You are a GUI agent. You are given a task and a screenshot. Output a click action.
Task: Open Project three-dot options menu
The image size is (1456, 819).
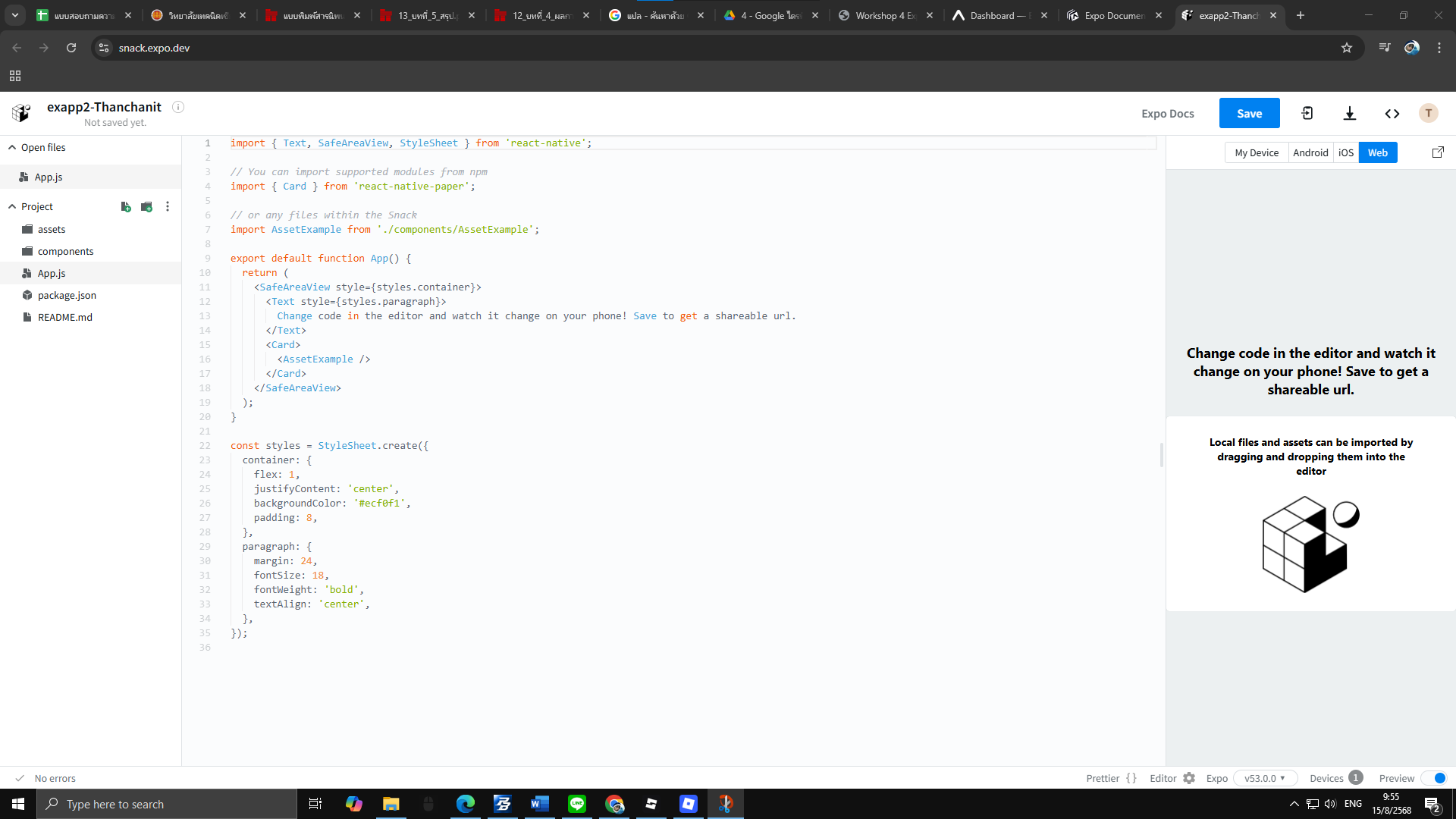click(x=168, y=207)
